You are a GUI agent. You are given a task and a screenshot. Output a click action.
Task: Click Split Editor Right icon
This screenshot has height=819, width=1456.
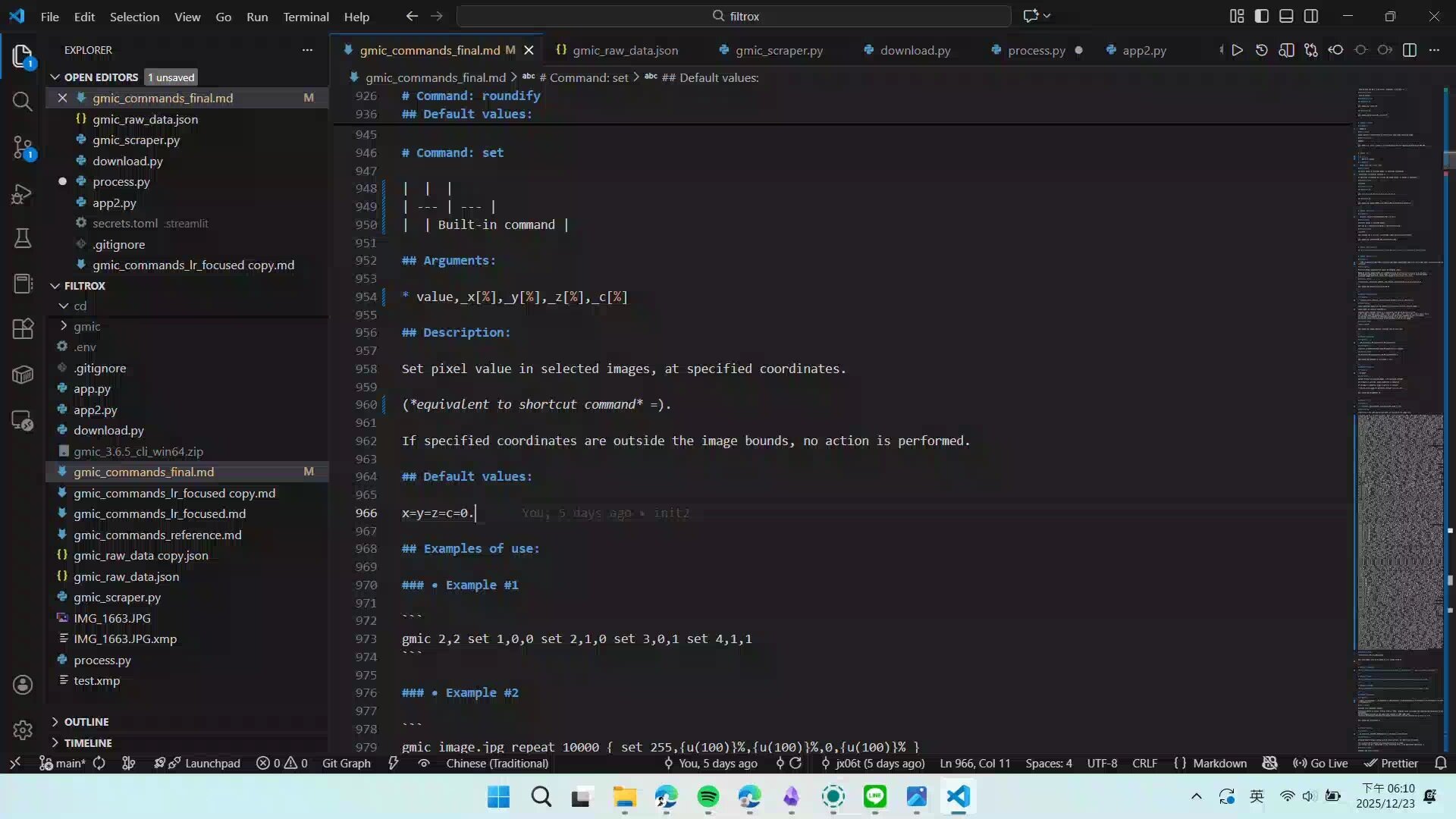(x=1409, y=50)
